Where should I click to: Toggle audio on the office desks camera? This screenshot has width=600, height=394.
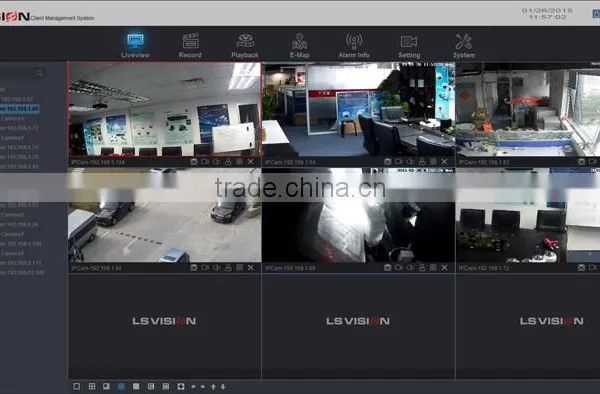click(x=410, y=162)
